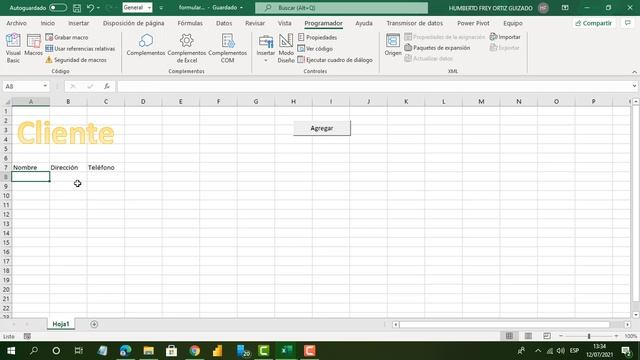Open the saved-status dropdown next to Guardado
640x360 pixels.
241,8
